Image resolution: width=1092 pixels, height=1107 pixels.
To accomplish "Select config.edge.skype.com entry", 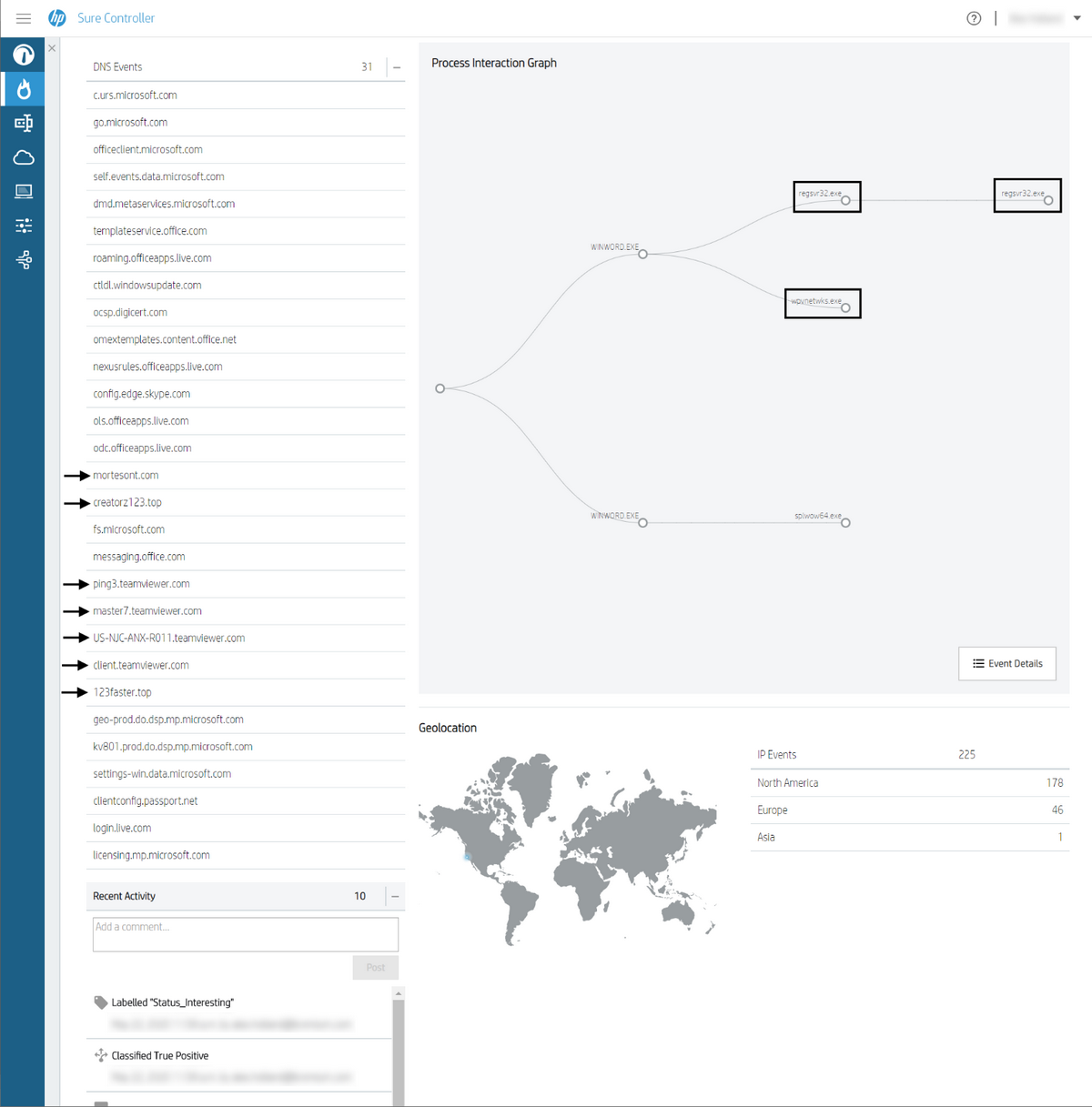I will click(x=246, y=394).
